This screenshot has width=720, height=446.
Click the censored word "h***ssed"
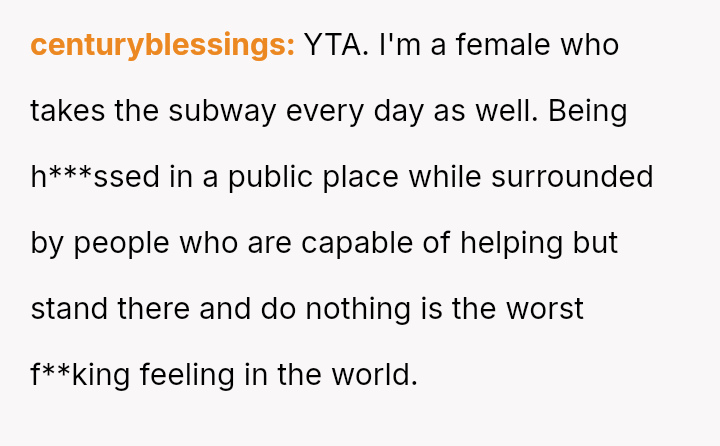click(95, 177)
